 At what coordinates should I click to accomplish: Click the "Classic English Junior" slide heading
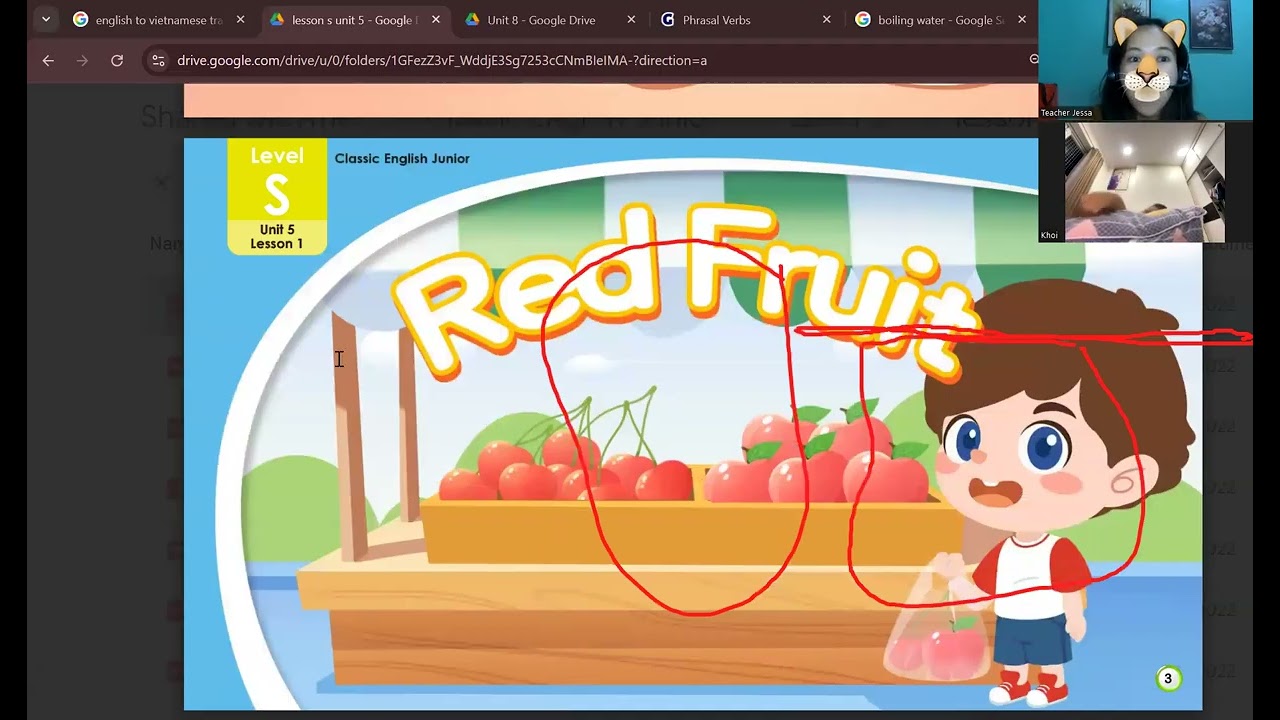402,158
